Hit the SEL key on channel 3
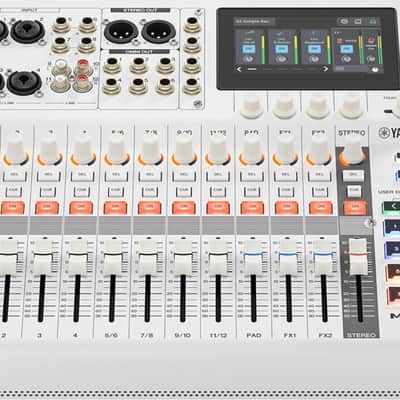The height and width of the screenshot is (400, 400). tap(48, 176)
